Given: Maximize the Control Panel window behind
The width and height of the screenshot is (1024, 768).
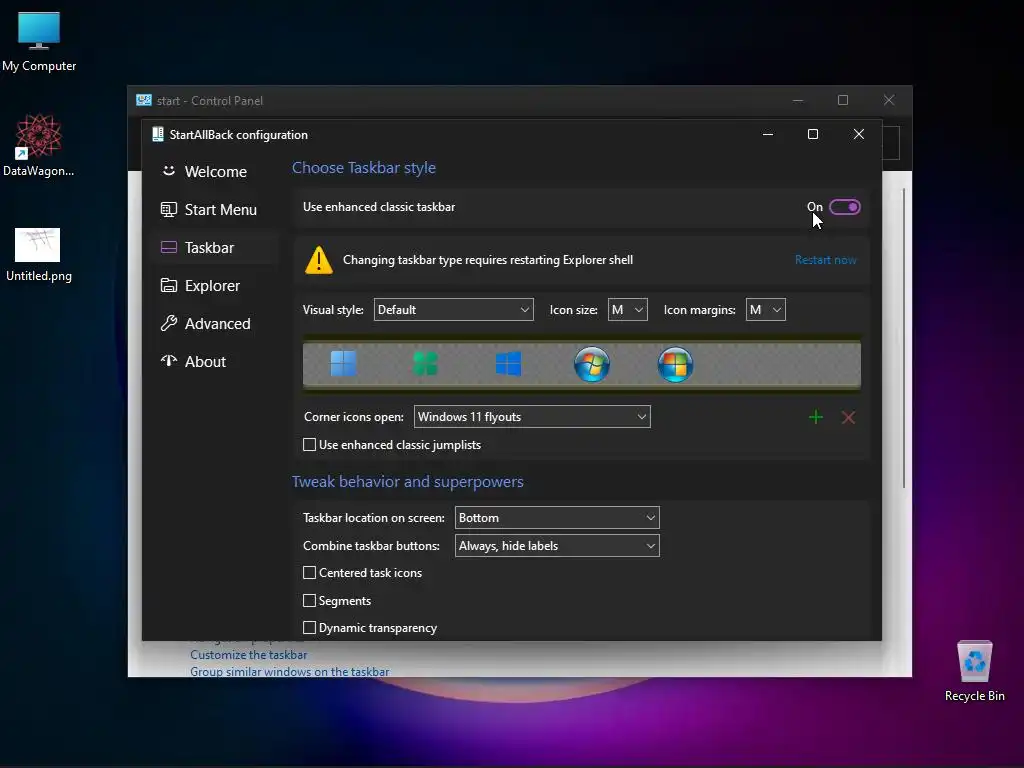Looking at the screenshot, I should tap(843, 100).
